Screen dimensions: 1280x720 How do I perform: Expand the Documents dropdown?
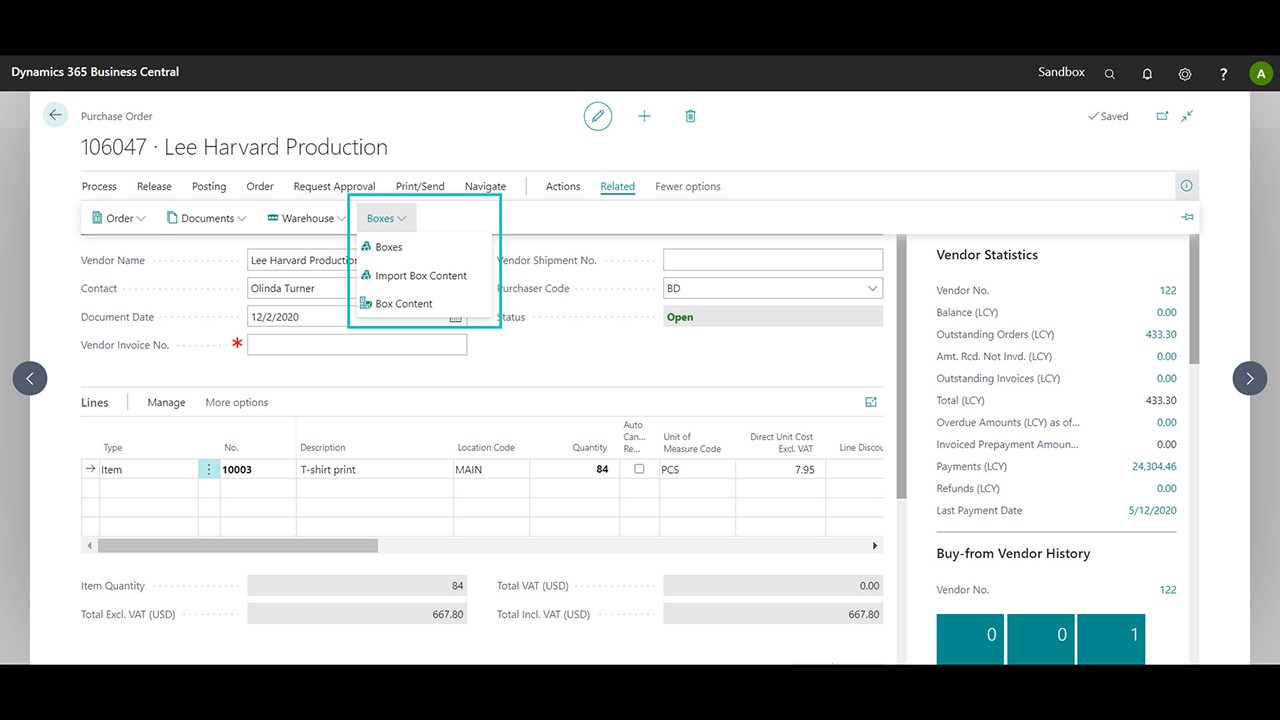242,218
